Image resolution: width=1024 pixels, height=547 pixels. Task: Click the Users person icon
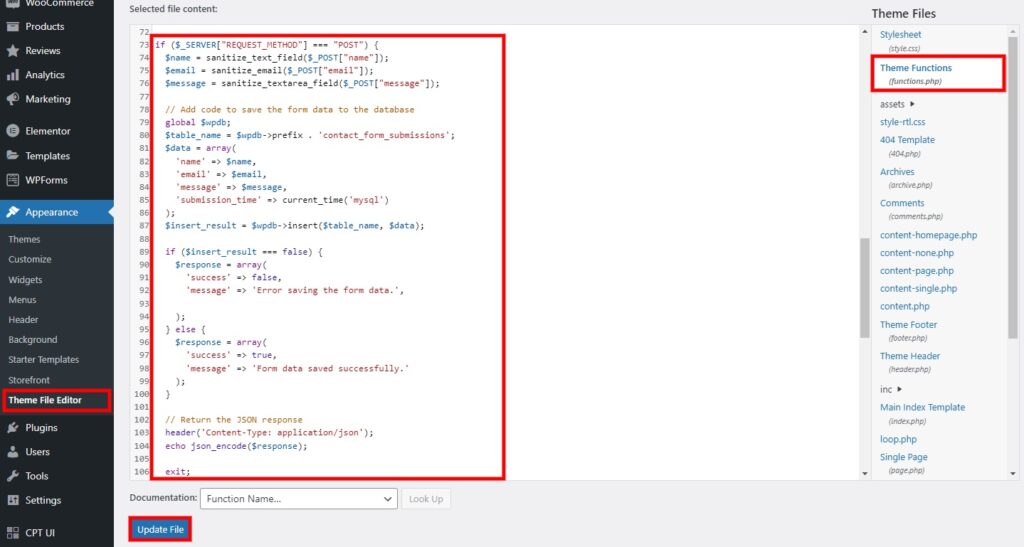point(12,452)
